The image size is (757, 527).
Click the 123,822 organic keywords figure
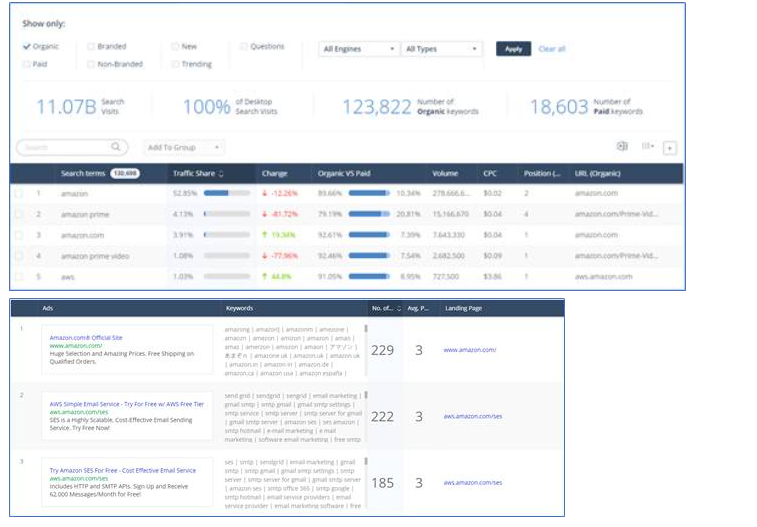coord(377,107)
